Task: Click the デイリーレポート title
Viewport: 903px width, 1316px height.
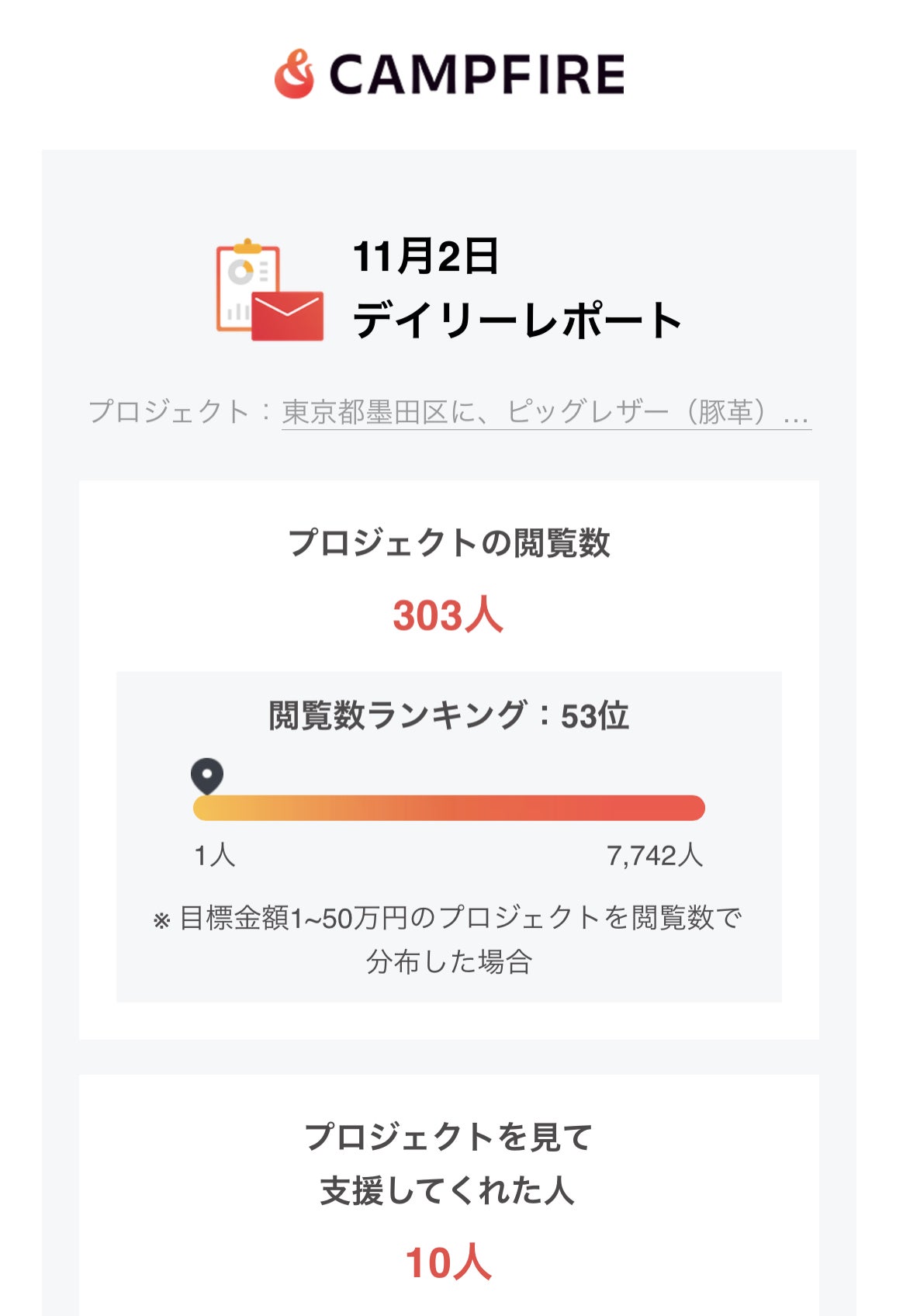Action: (x=517, y=320)
